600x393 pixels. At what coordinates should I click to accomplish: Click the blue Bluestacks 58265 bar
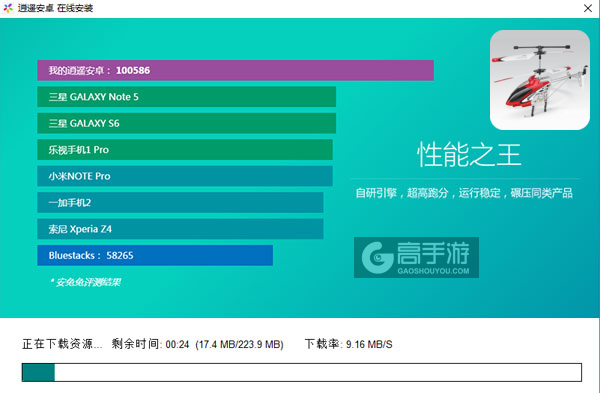coord(155,255)
